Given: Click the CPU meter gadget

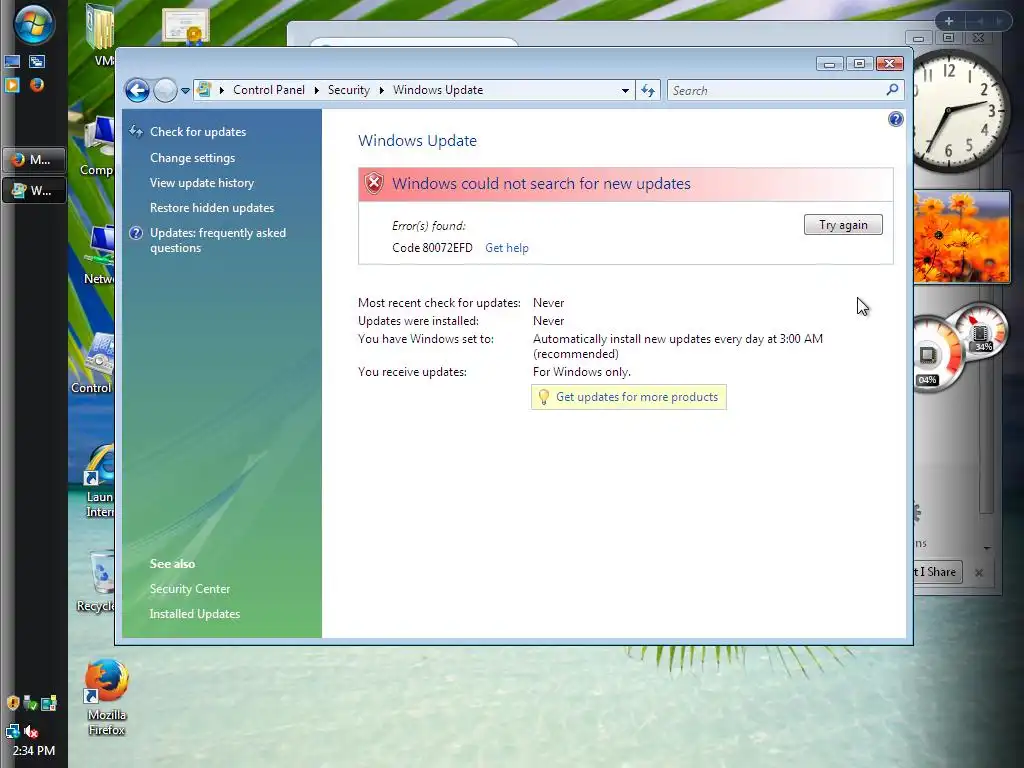Looking at the screenshot, I should pos(960,346).
